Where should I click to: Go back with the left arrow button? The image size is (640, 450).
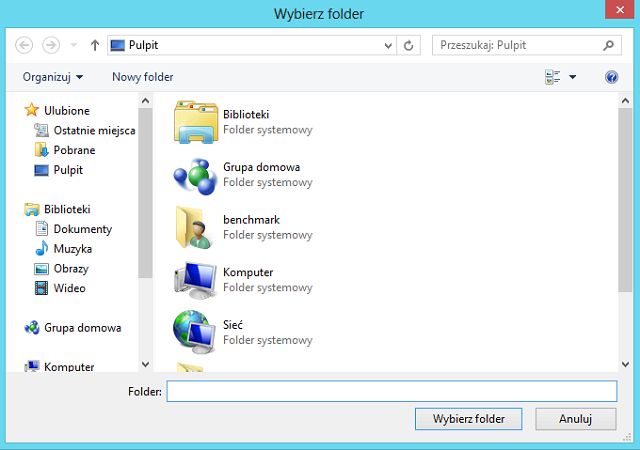[x=24, y=45]
